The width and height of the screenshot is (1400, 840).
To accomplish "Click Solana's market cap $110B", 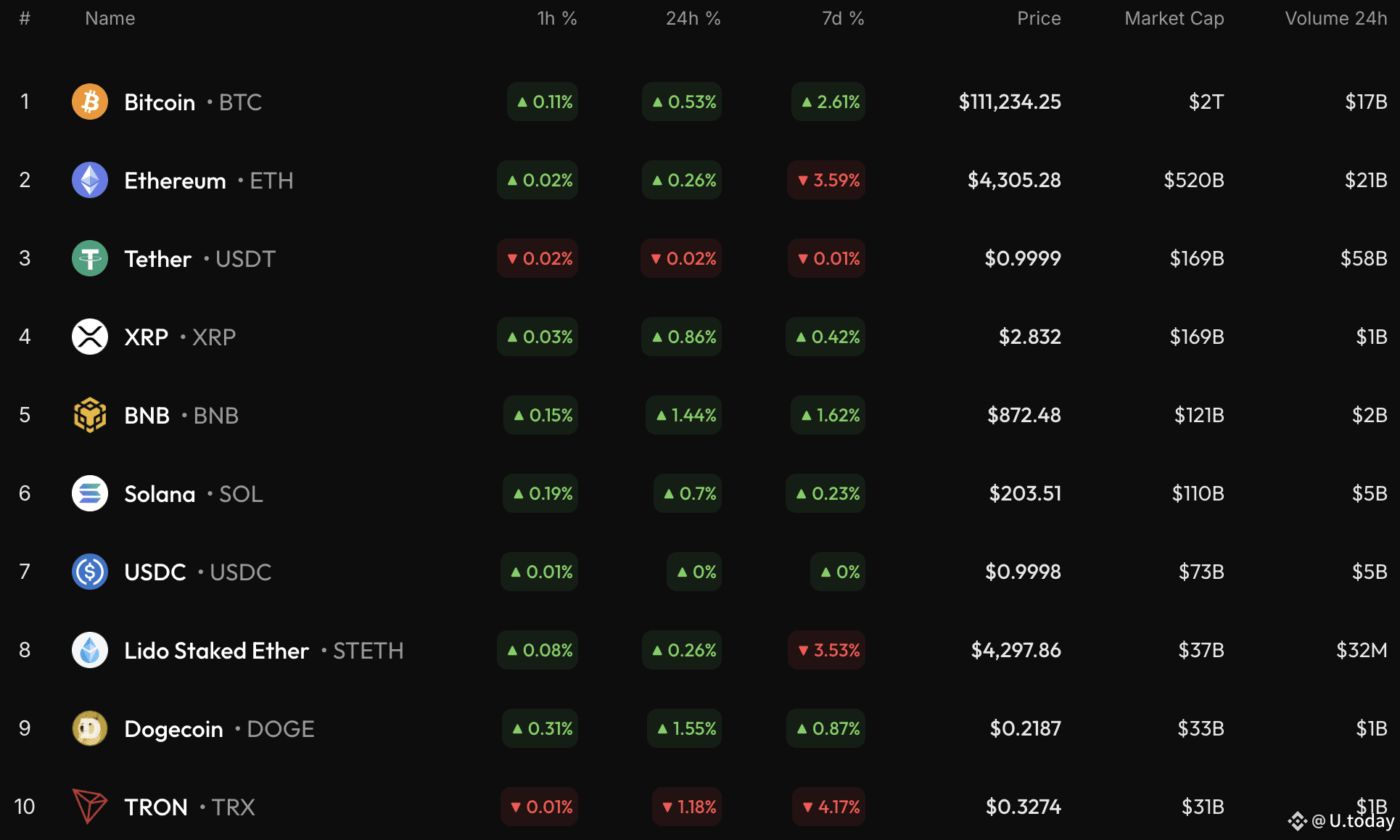I will [1198, 493].
